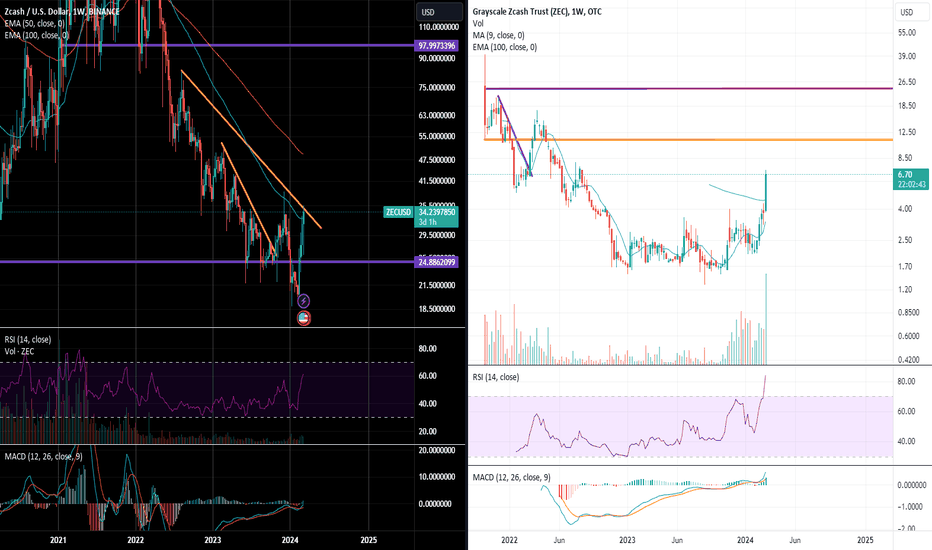Click the 55.00 price label on Grayscale axis
This screenshot has height=550, width=932.
[x=907, y=33]
